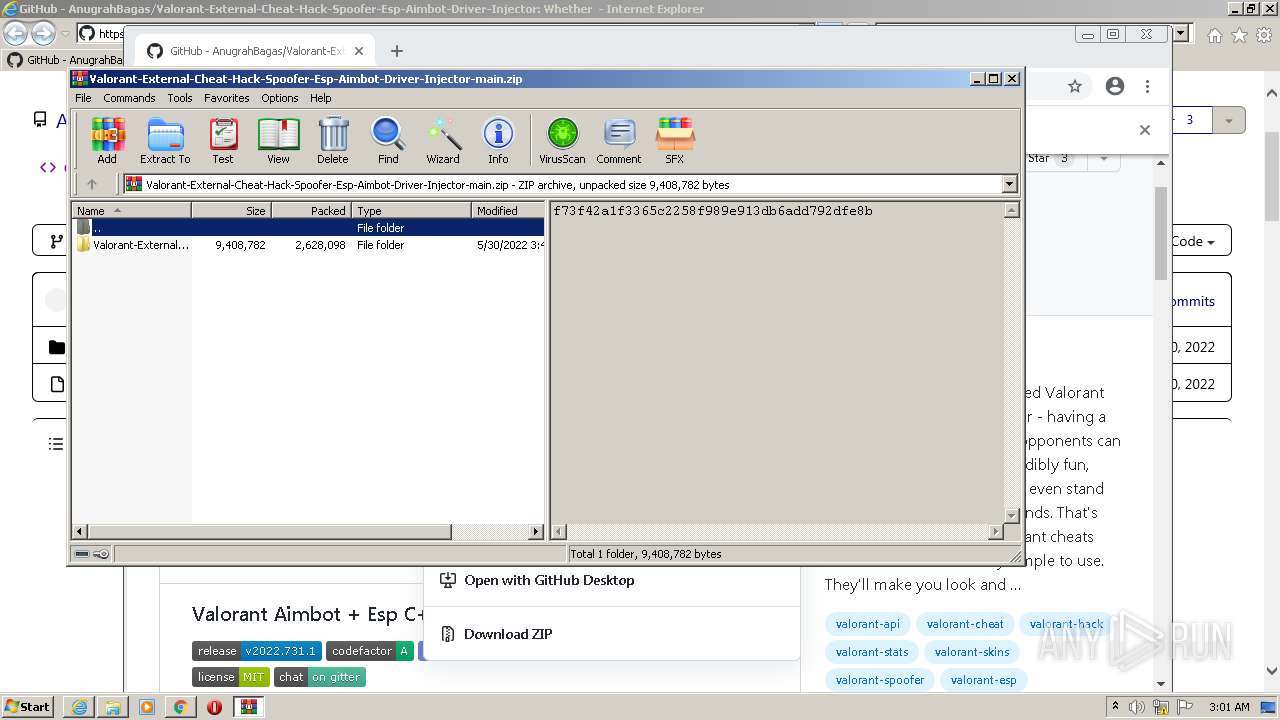Image resolution: width=1280 pixels, height=720 pixels.
Task: Click the Delete toolbar icon
Action: tap(333, 140)
